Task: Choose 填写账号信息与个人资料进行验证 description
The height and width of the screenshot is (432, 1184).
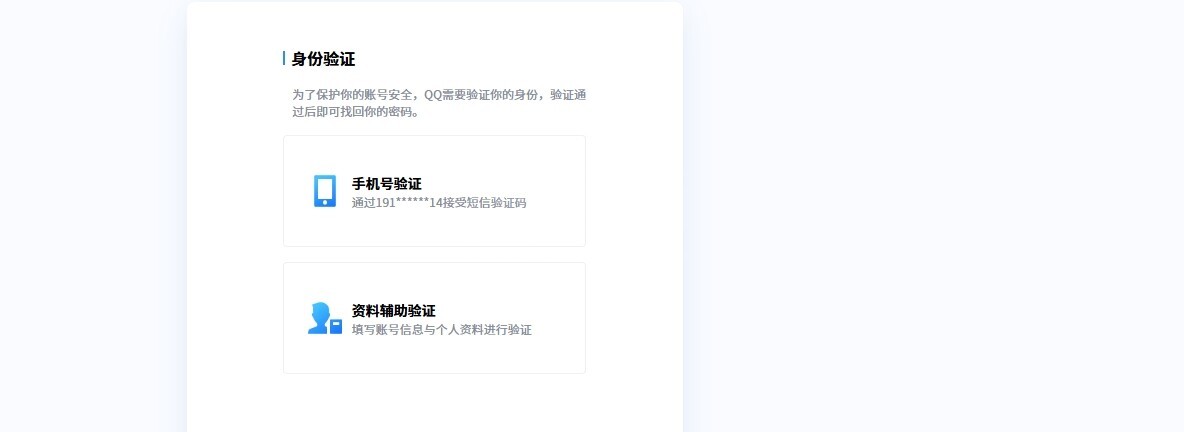Action: (x=442, y=330)
